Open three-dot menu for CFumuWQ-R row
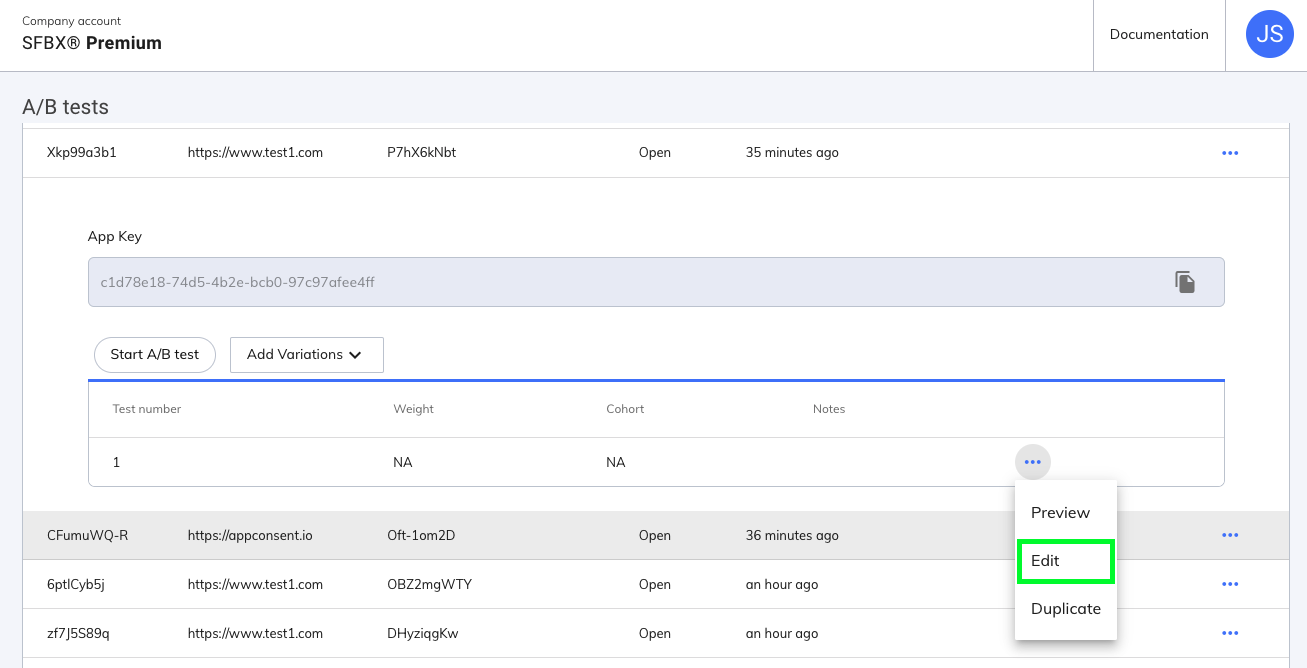This screenshot has height=668, width=1307. click(x=1230, y=535)
